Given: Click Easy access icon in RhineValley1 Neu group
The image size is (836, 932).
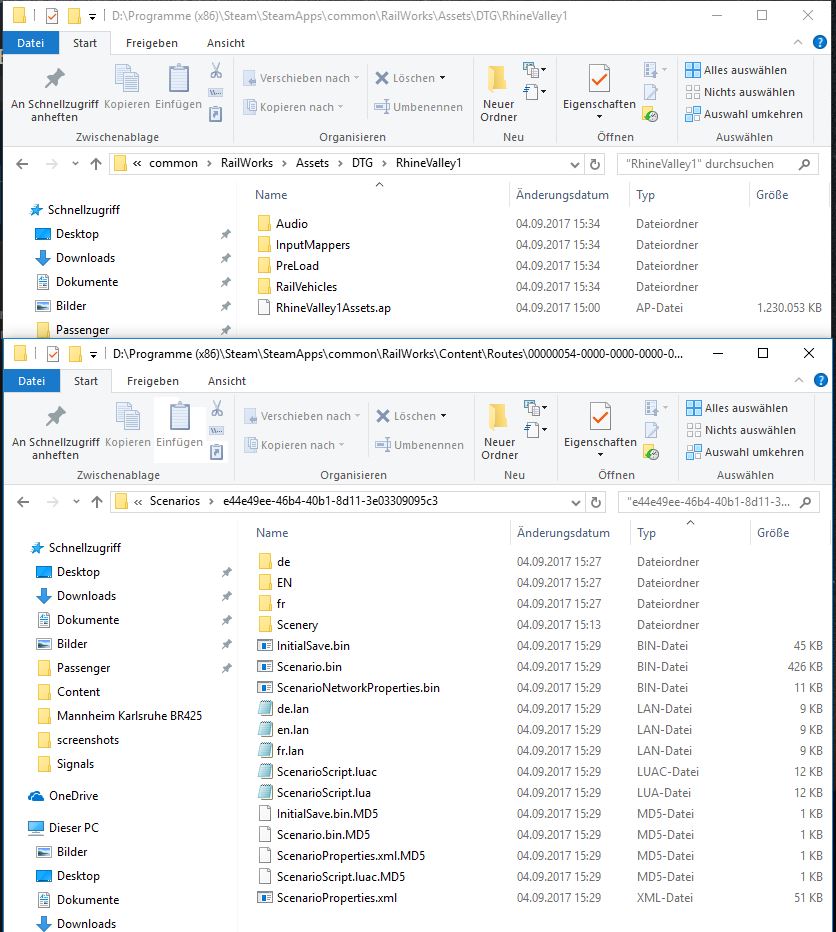Looking at the screenshot, I should [534, 92].
